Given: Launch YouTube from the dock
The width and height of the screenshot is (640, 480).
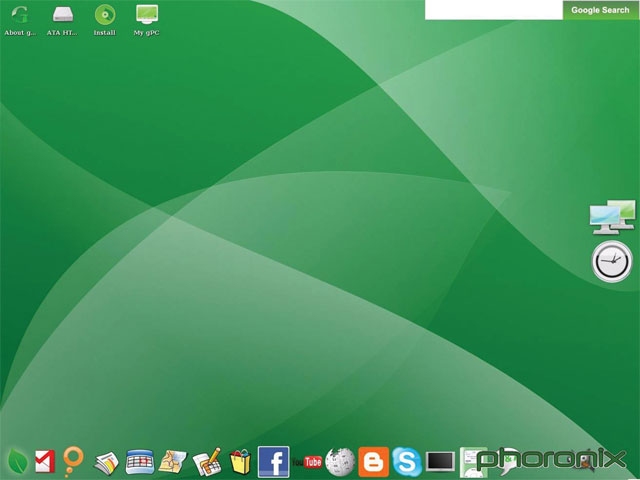Looking at the screenshot, I should (x=307, y=462).
